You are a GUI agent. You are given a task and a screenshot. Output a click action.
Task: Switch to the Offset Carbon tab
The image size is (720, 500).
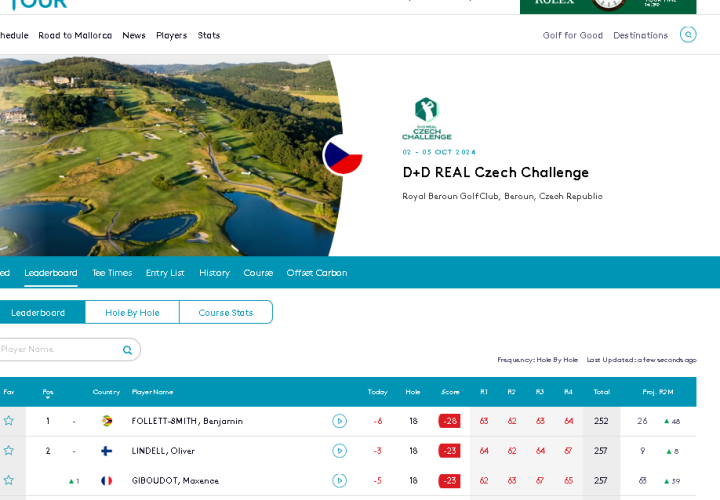point(317,273)
